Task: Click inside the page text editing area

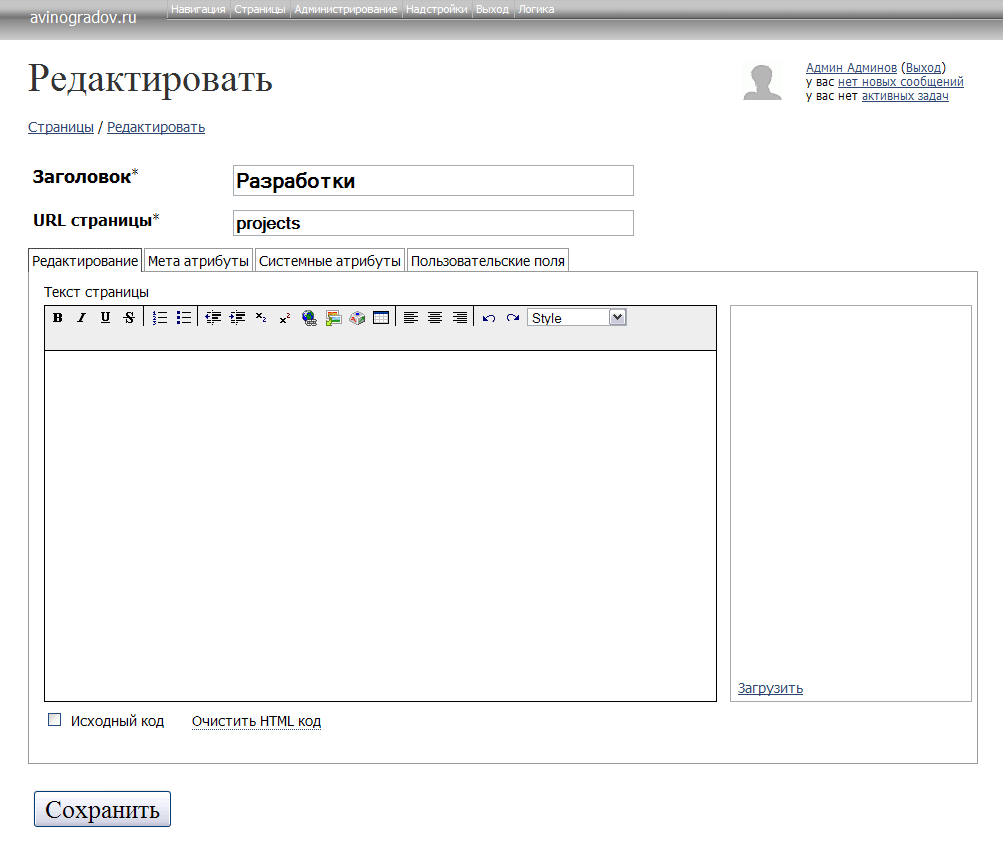Action: point(381,526)
